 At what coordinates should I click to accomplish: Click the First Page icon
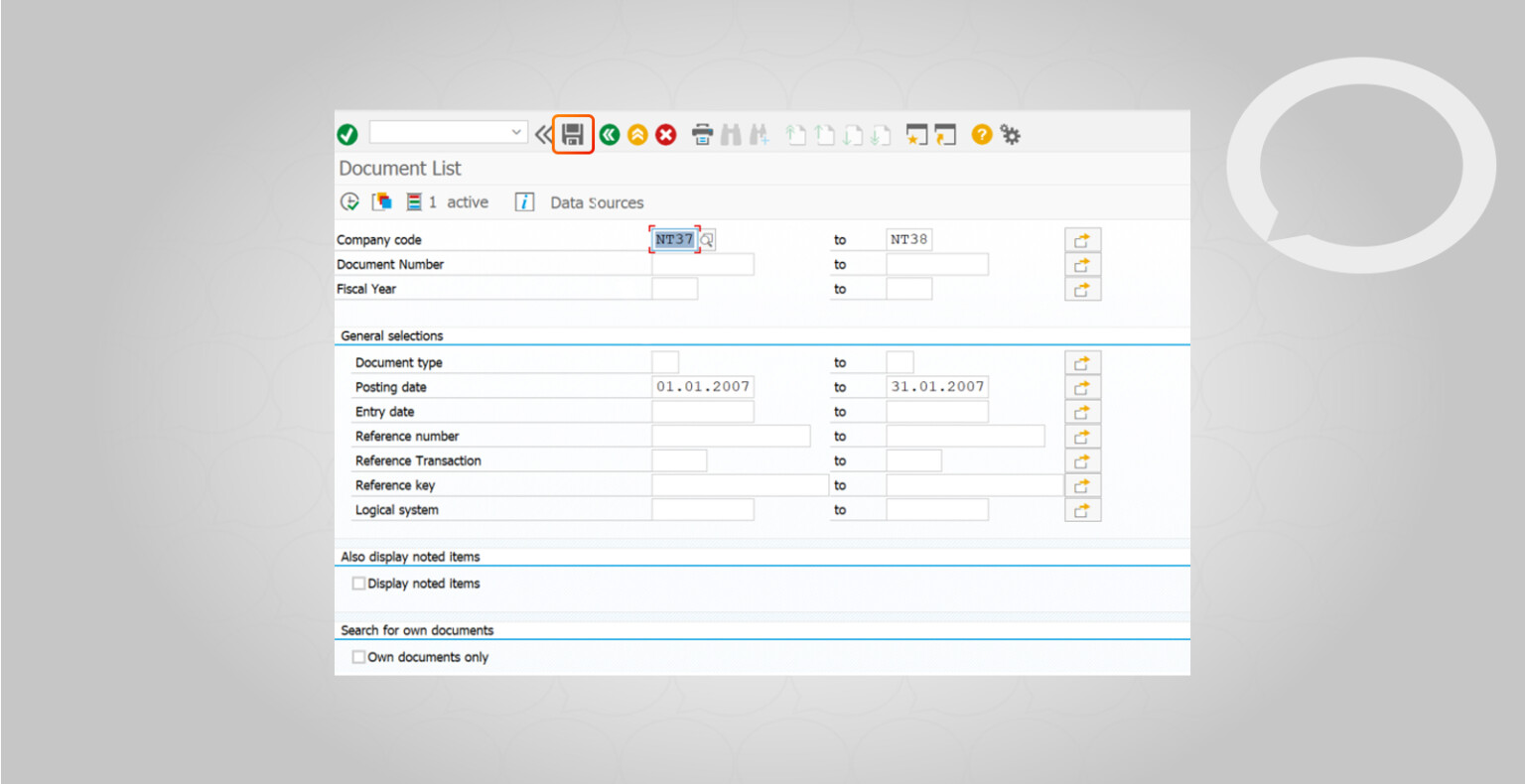coord(795,134)
